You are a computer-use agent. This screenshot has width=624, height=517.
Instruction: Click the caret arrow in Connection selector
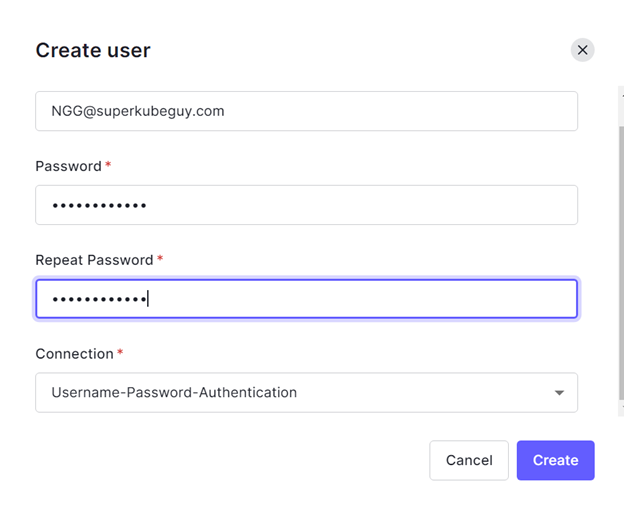point(559,393)
